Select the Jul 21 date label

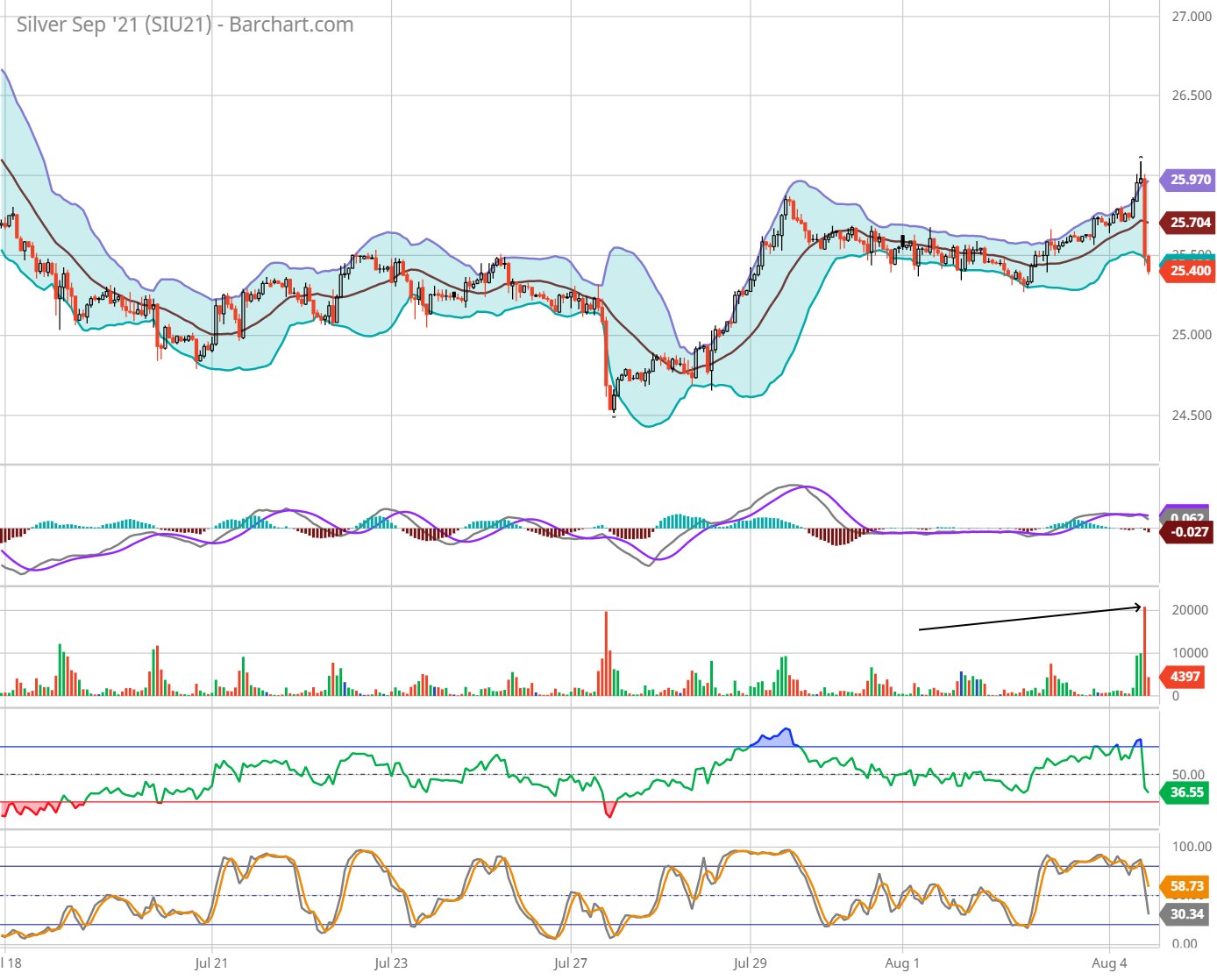[211, 962]
